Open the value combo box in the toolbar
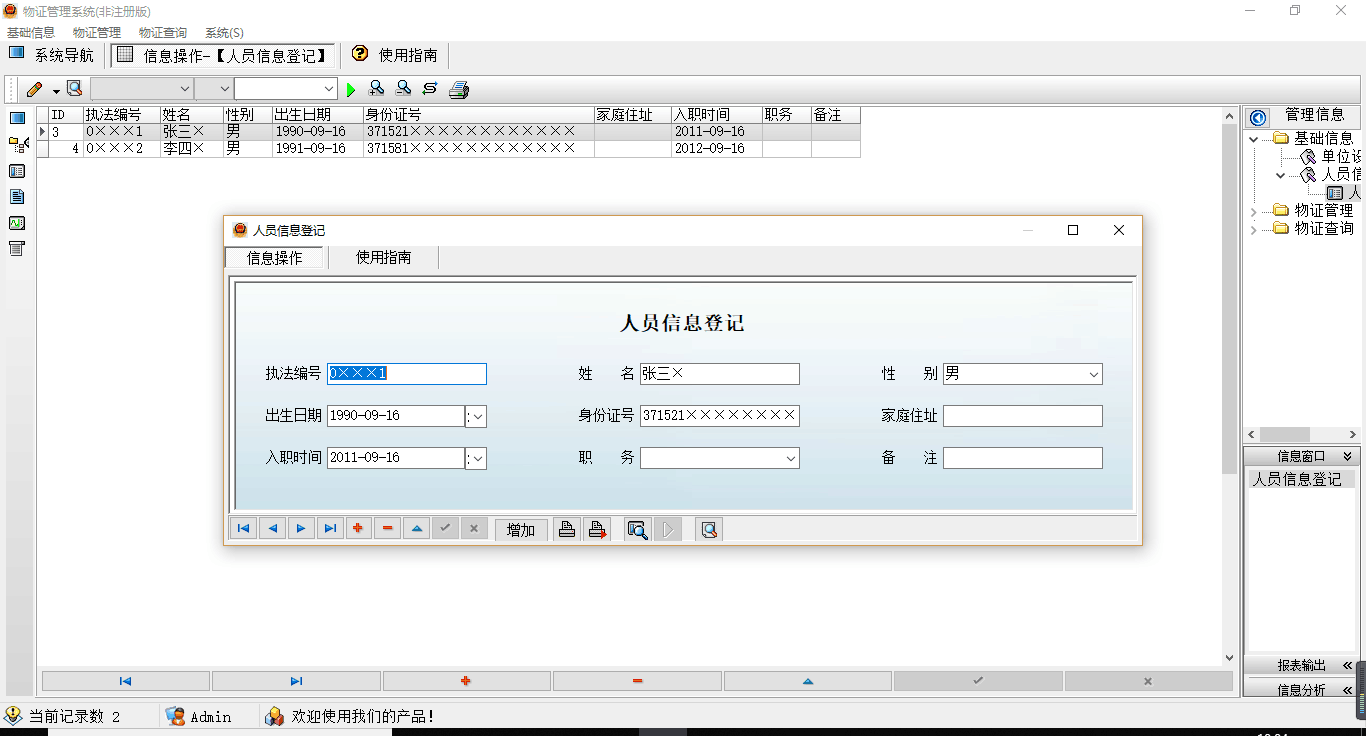1366x736 pixels. pyautogui.click(x=286, y=89)
